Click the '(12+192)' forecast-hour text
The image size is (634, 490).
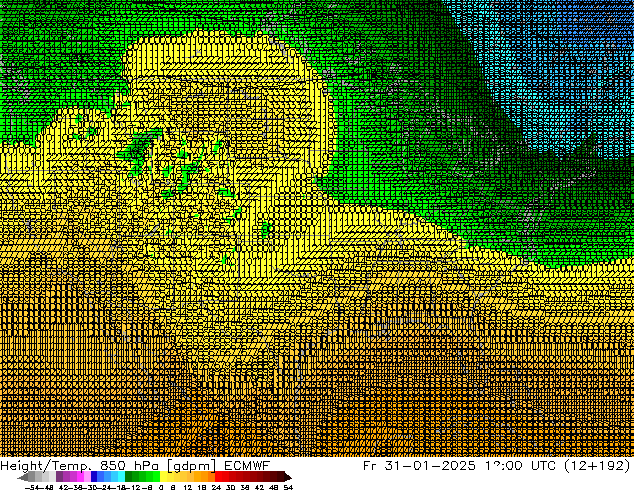[596, 465]
